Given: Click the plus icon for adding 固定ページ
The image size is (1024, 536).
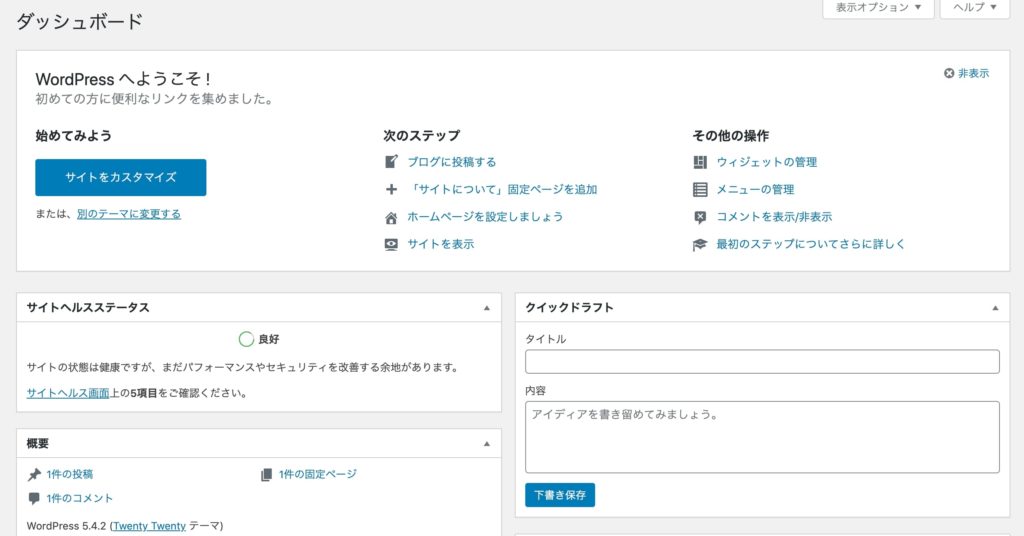Looking at the screenshot, I should pos(391,189).
